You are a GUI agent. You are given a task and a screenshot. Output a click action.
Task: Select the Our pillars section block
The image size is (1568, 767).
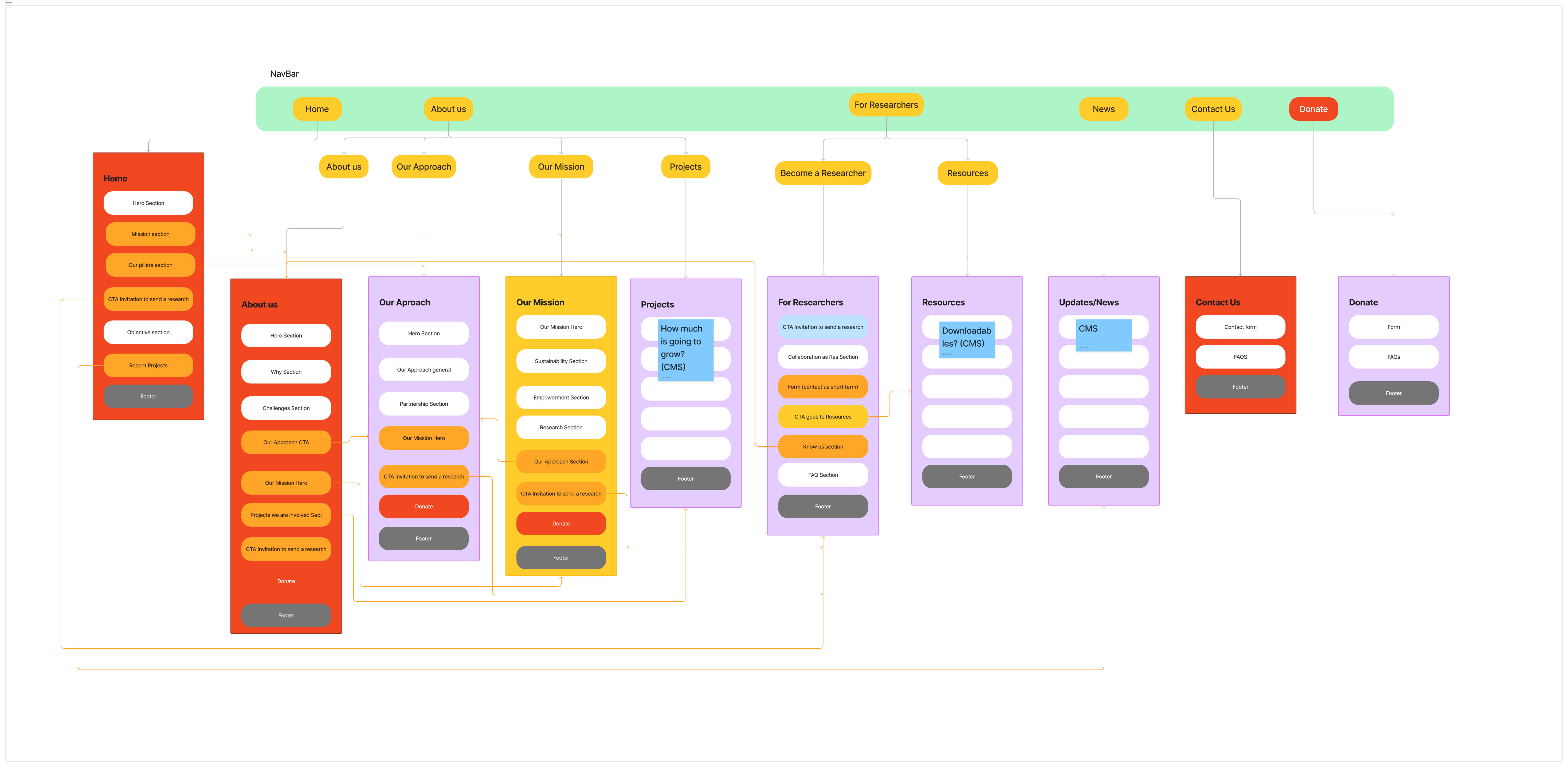(150, 265)
